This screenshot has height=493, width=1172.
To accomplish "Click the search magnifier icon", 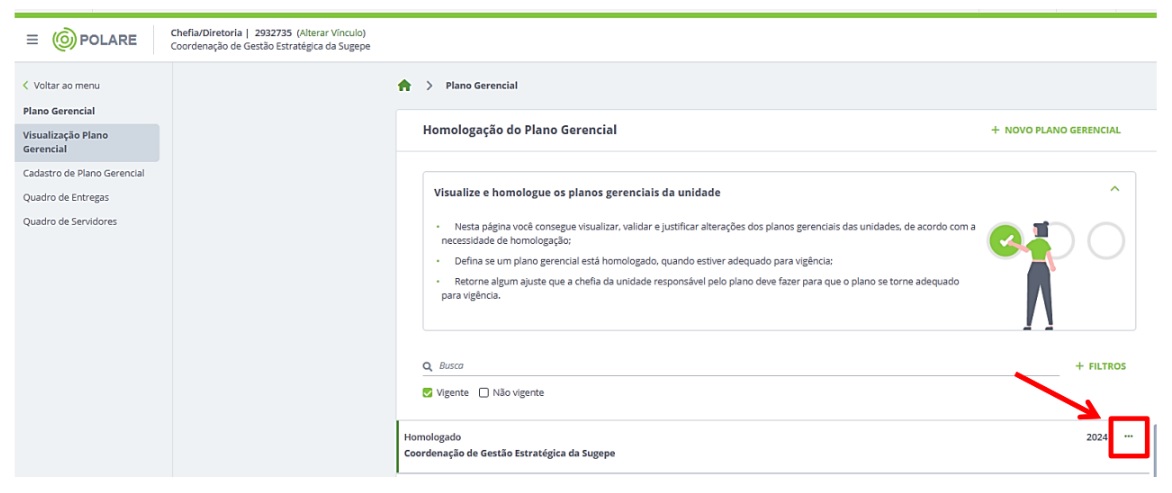I will coord(428,367).
